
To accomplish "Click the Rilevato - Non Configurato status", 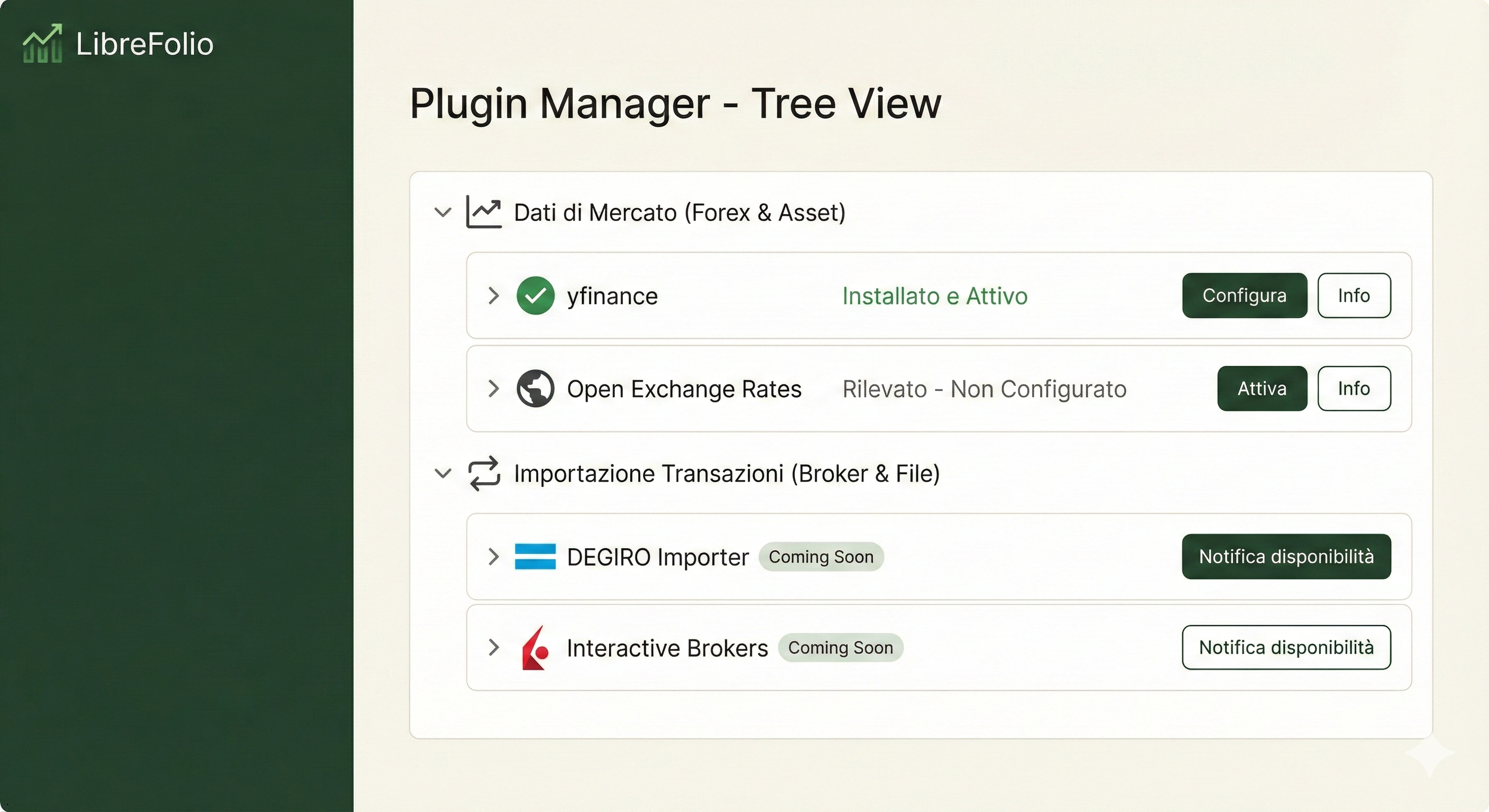I will [985, 389].
